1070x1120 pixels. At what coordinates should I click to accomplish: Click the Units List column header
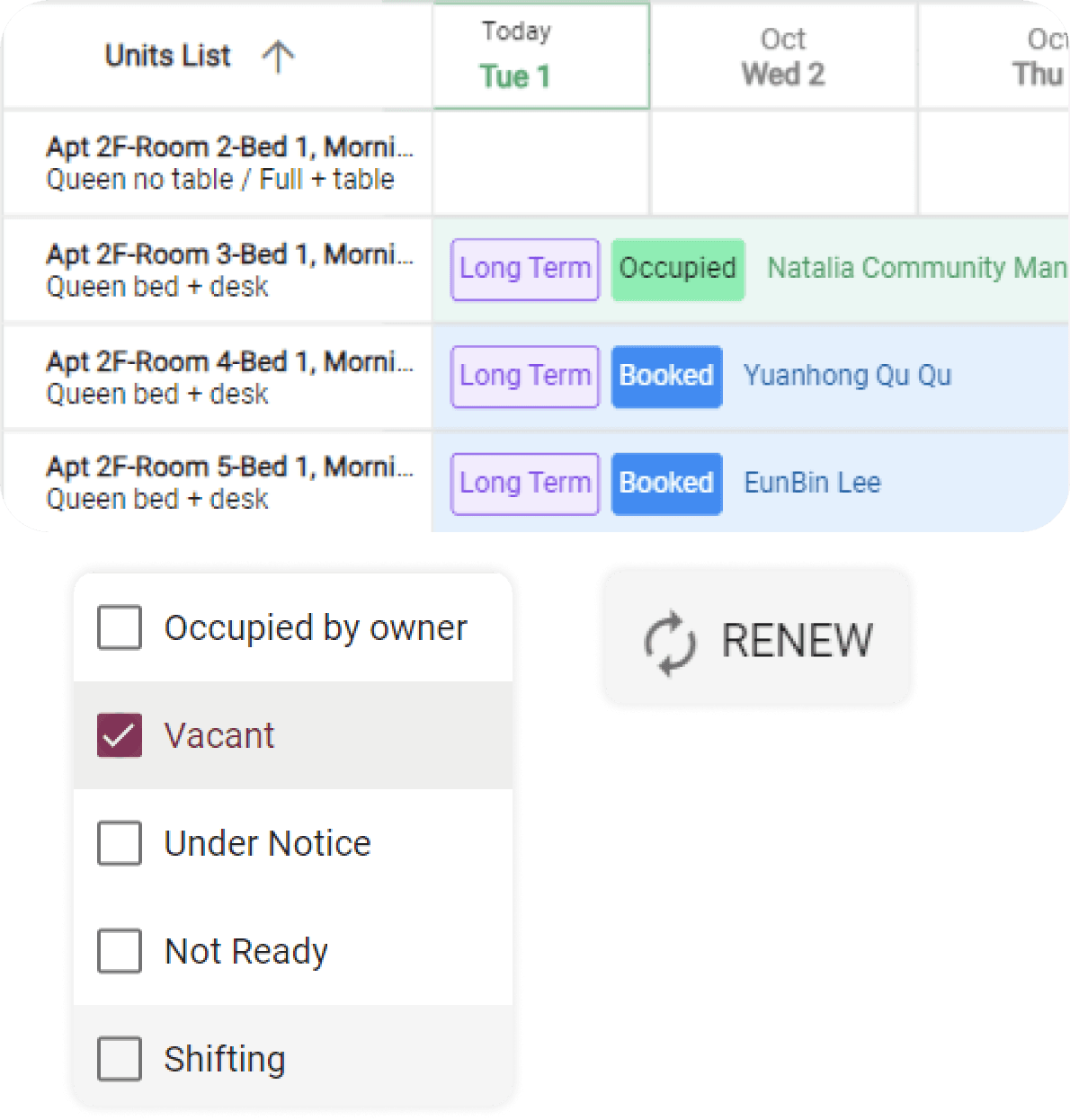point(168,56)
